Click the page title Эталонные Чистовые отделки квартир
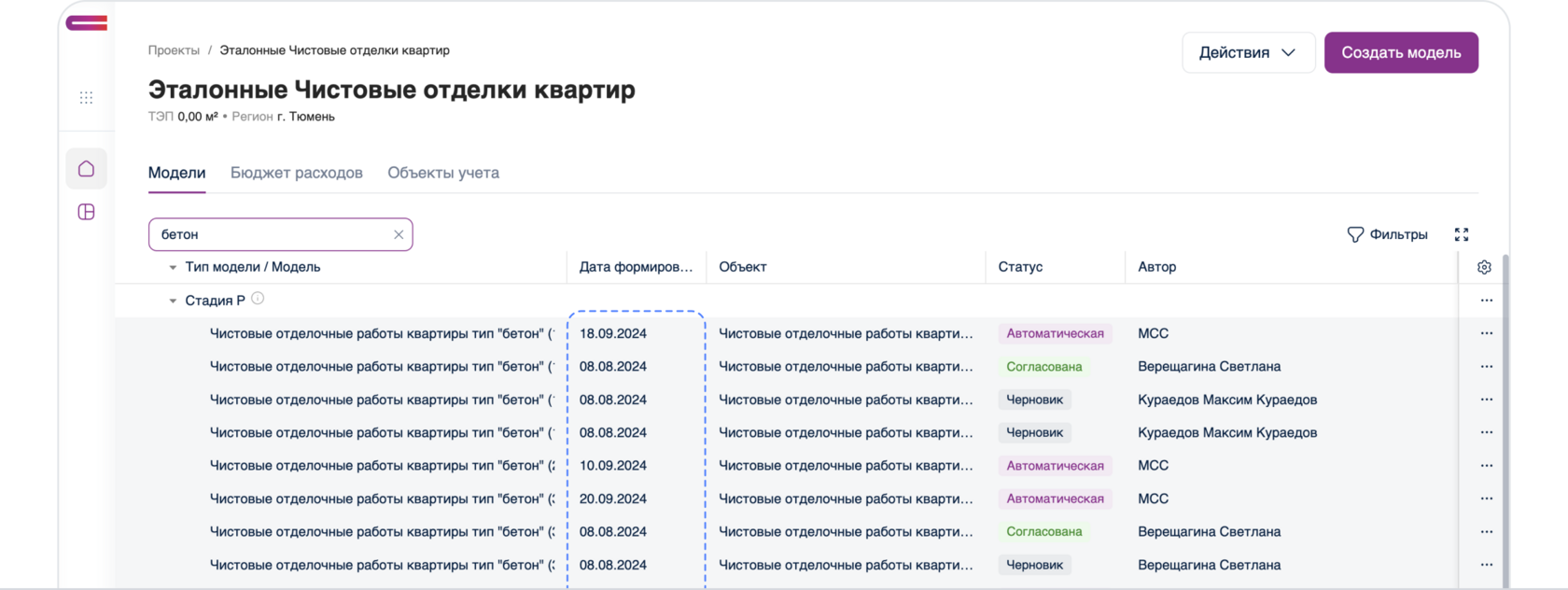Image resolution: width=1568 pixels, height=590 pixels. (391, 90)
